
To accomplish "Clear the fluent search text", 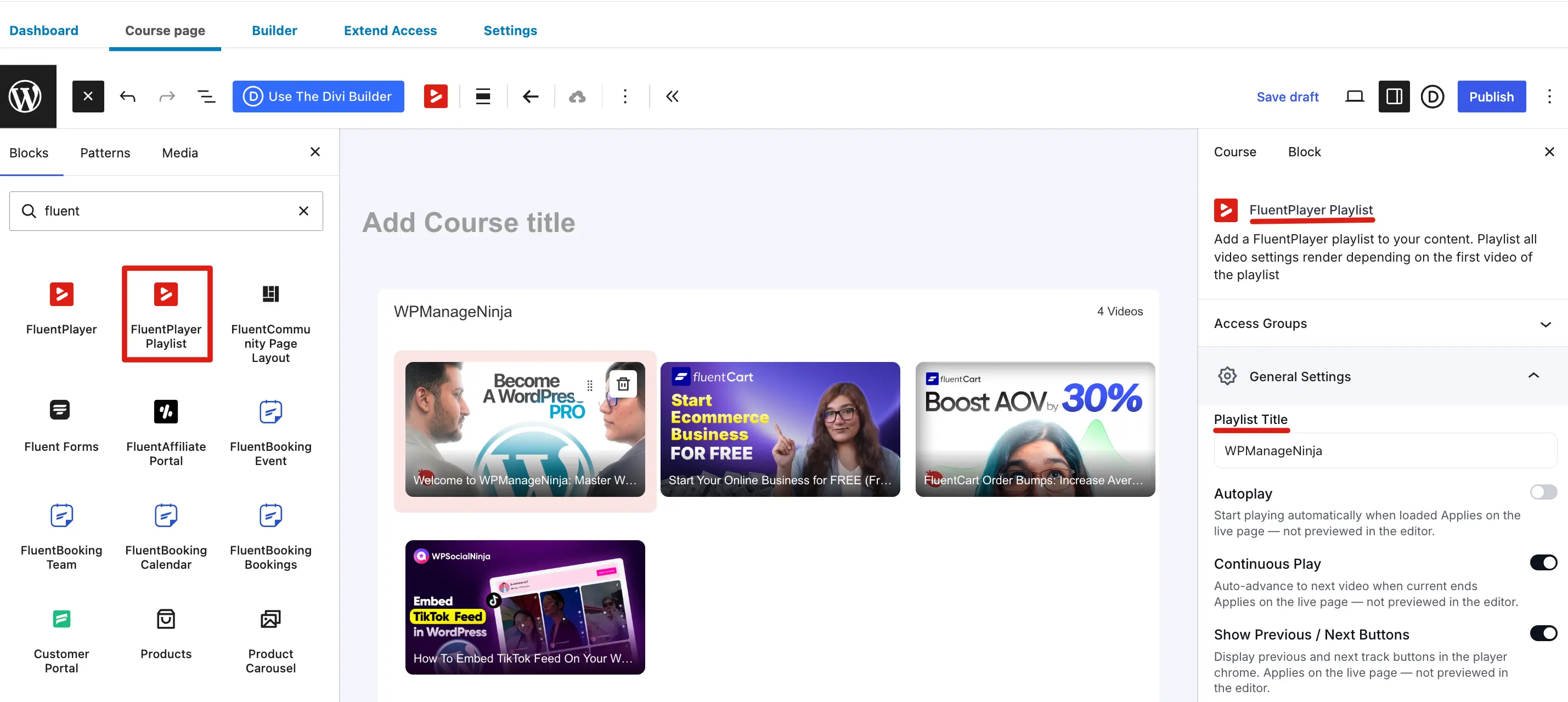I will [x=304, y=211].
